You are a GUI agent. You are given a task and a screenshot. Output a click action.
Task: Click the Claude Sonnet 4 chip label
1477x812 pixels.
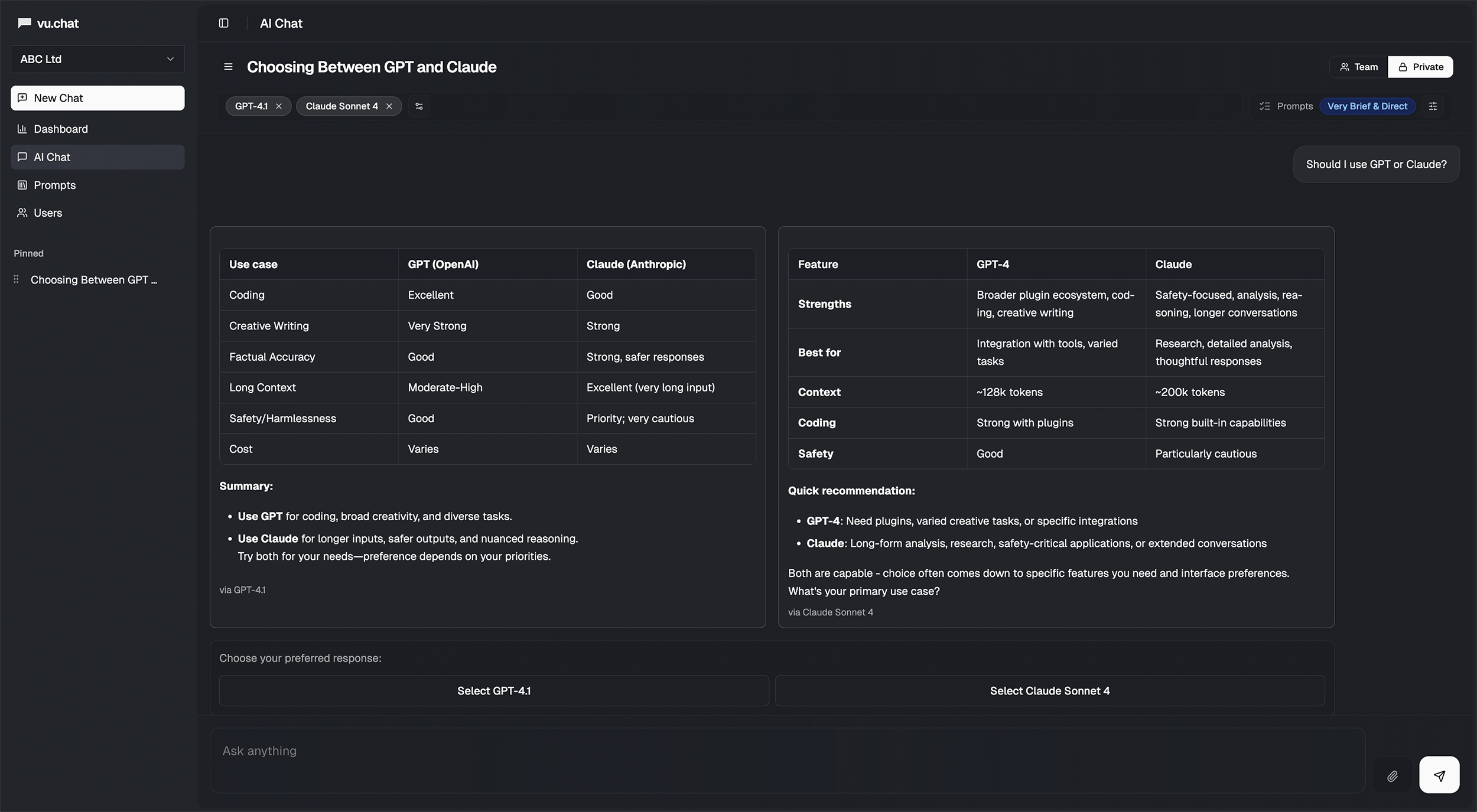pyautogui.click(x=341, y=106)
